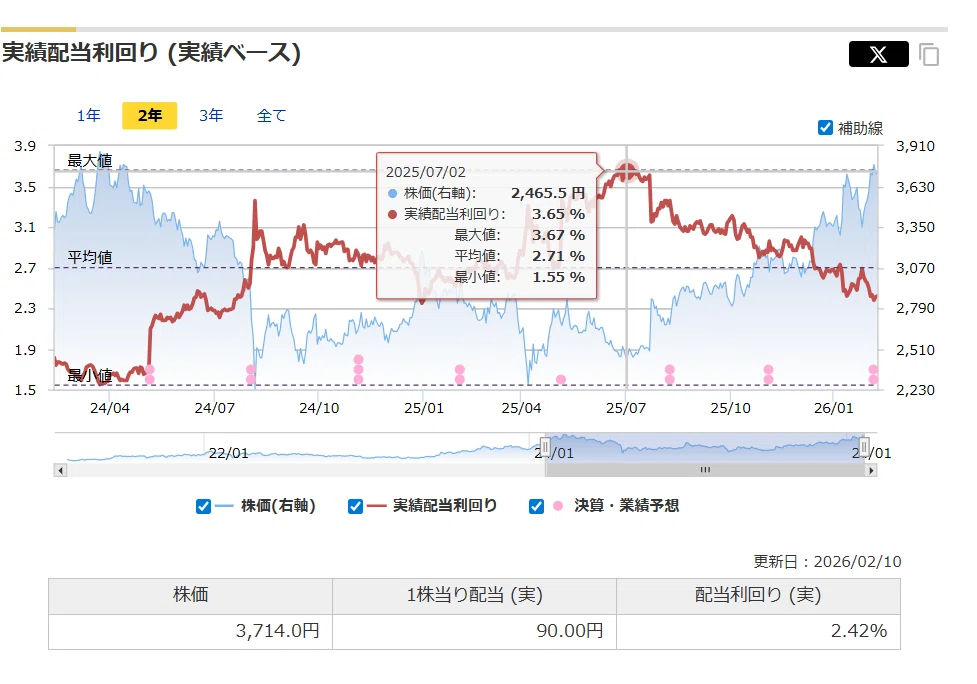Click the pink earnings marker near 25/05
This screenshot has width=977, height=684.
(x=561, y=379)
